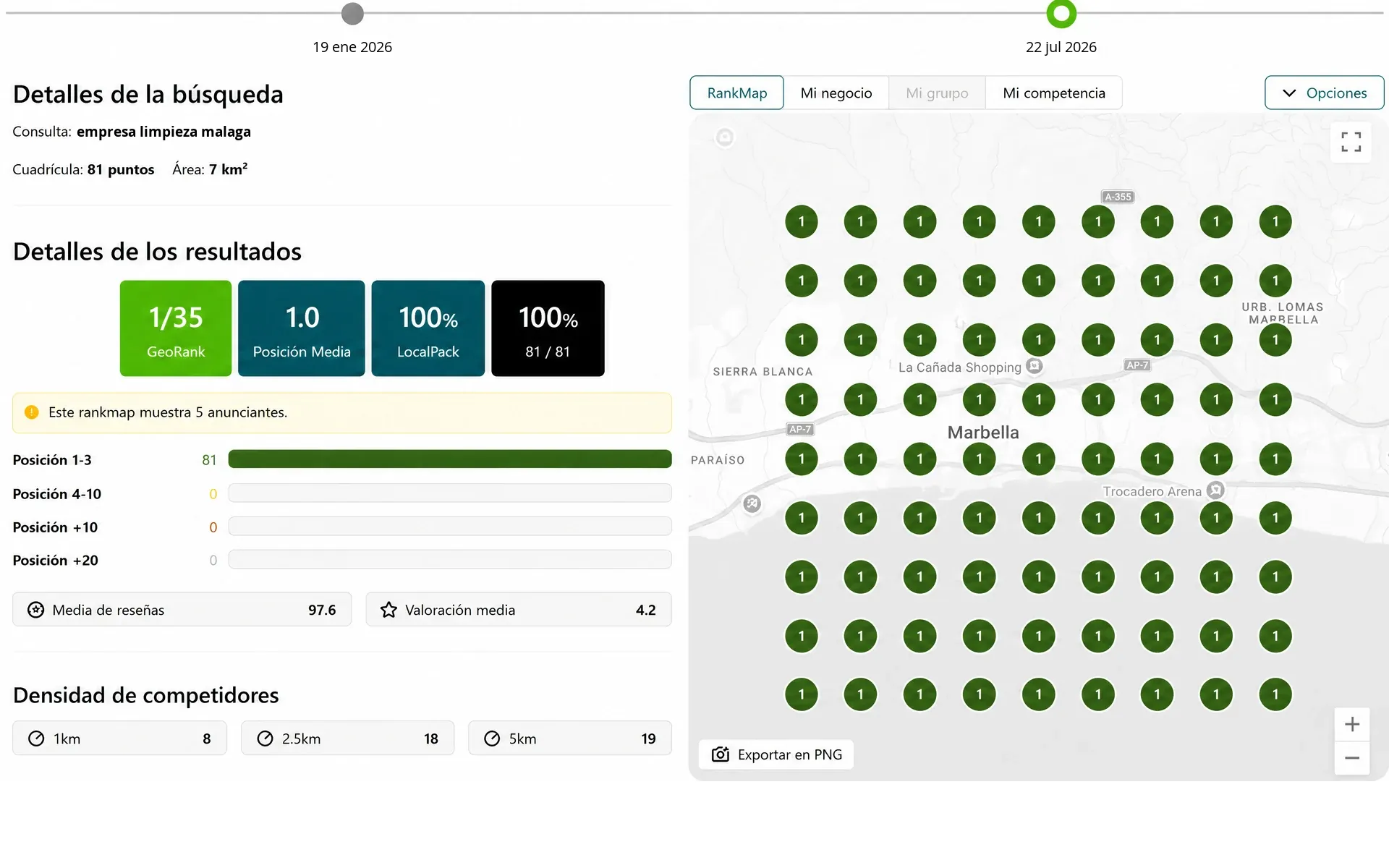Click the camera icon in Exportar en PNG

pos(720,754)
